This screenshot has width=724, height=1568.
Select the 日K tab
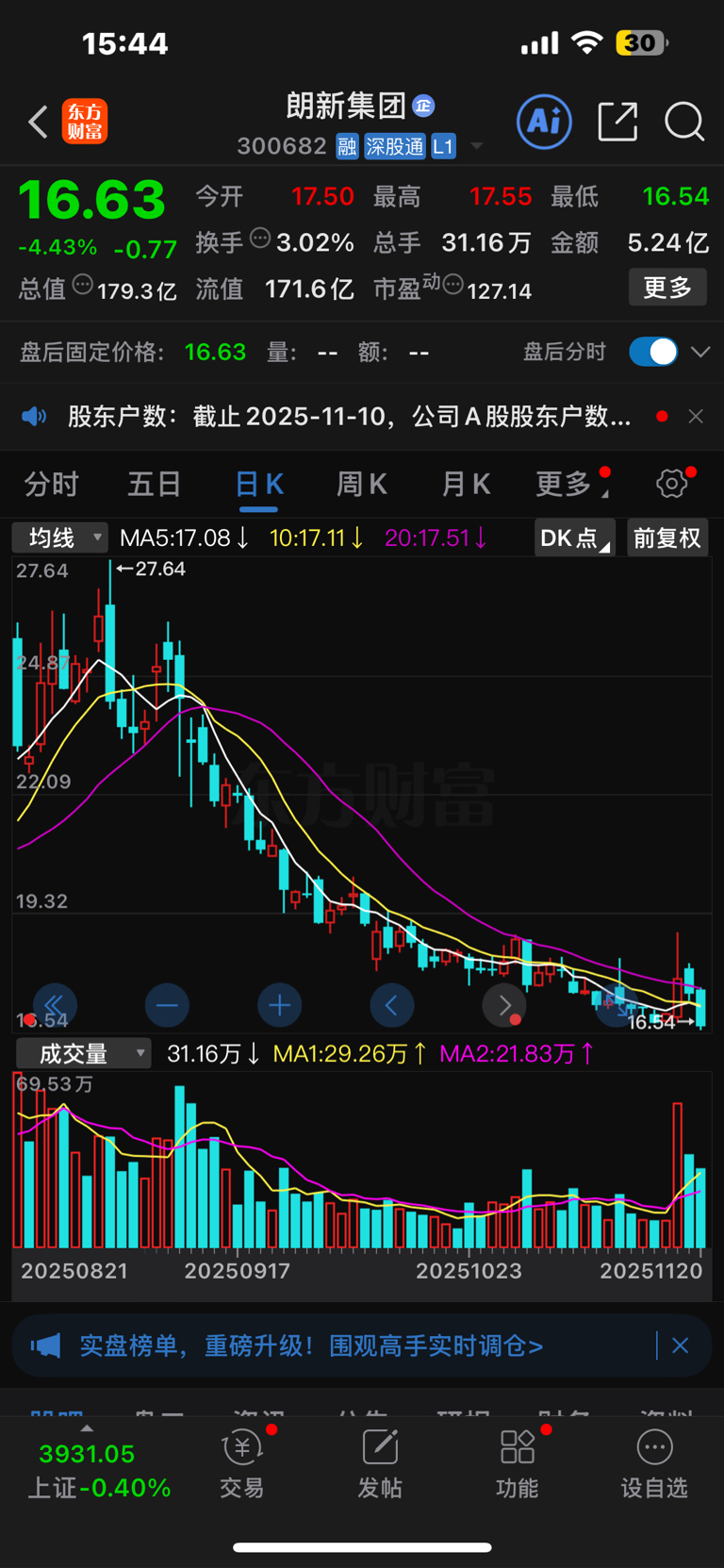pos(259,485)
